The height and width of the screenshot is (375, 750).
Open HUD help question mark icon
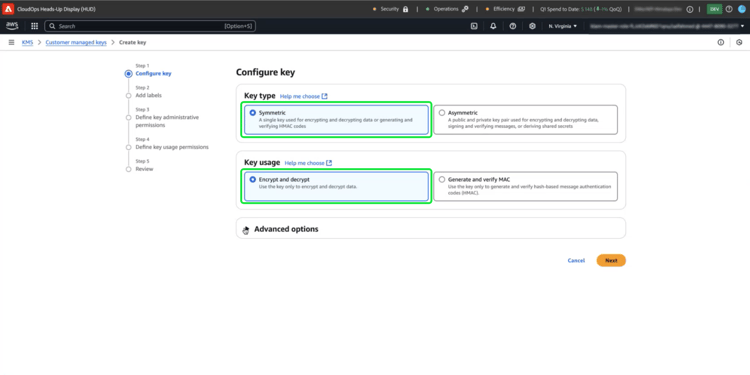(729, 9)
